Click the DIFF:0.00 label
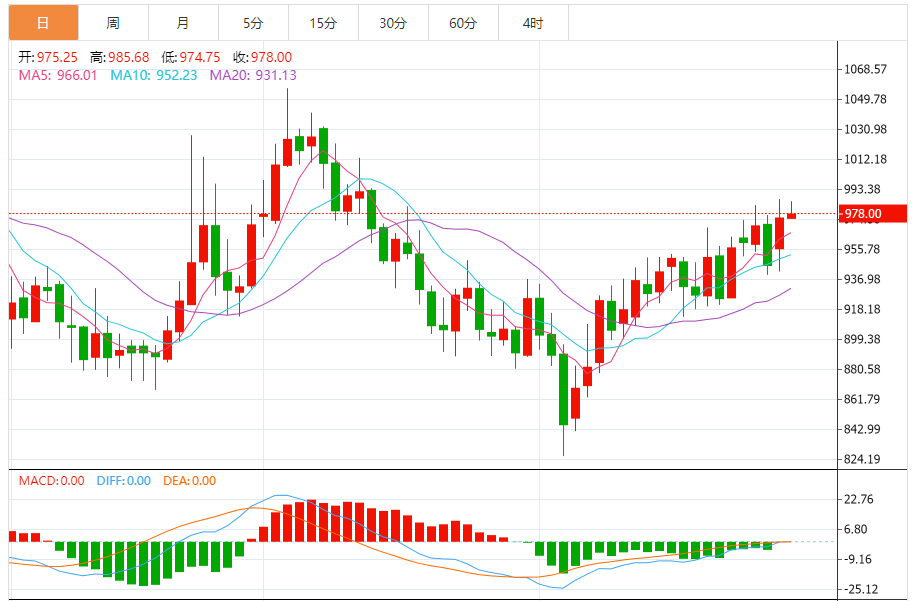 [x=123, y=480]
